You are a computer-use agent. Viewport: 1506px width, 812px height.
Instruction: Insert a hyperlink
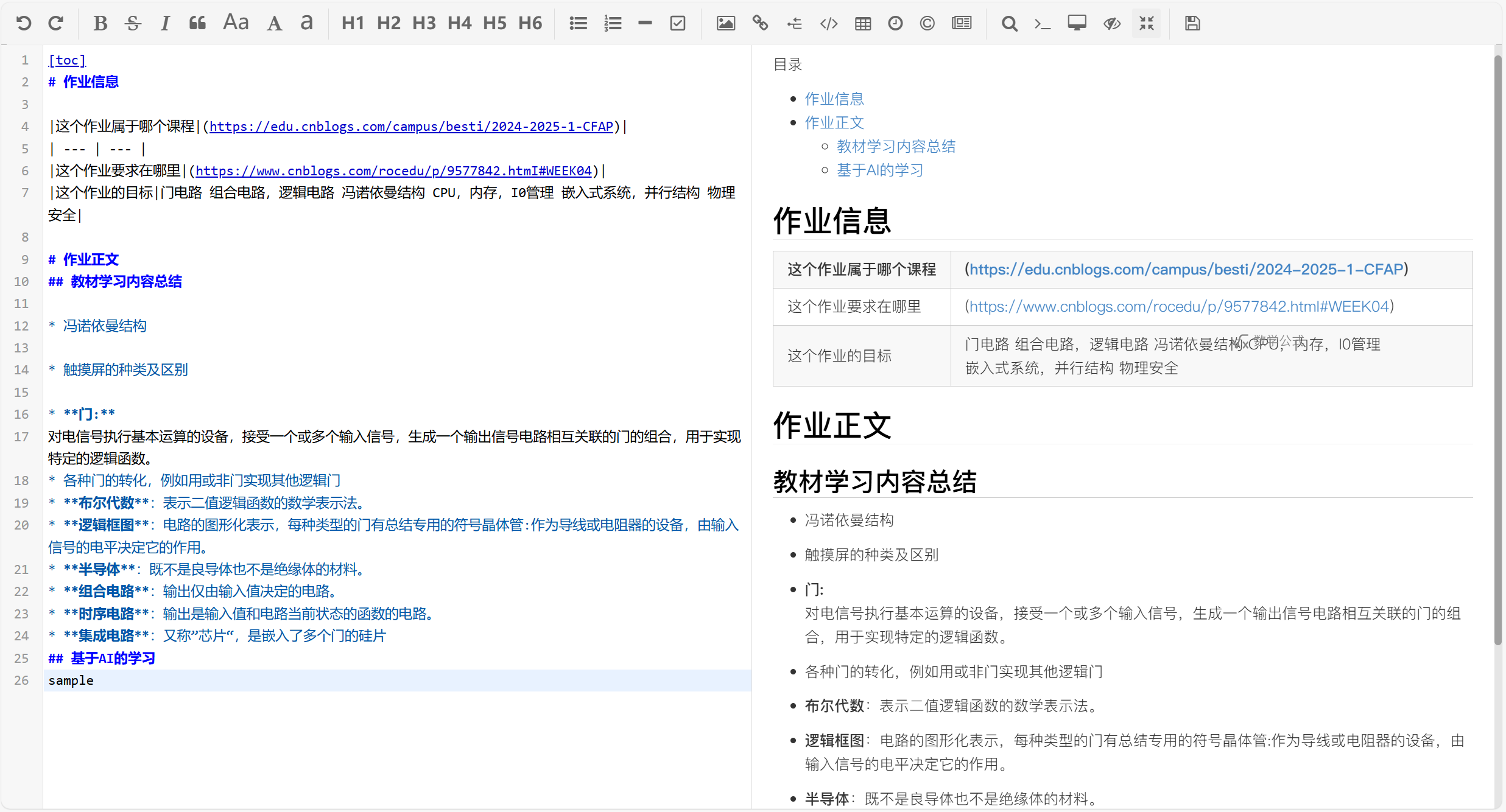760,24
